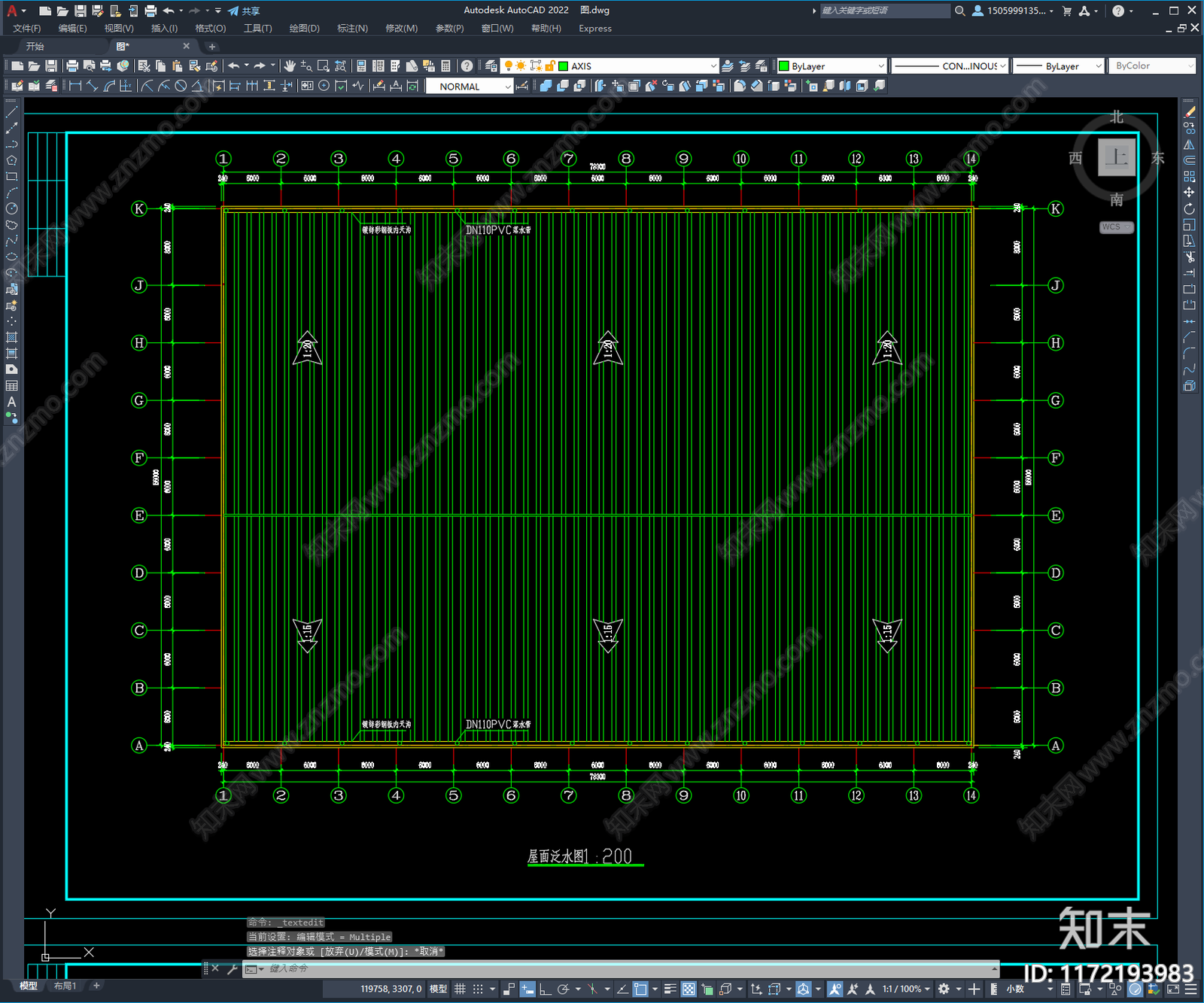Open the 文件(F) menu
1204x1003 pixels.
coord(27,29)
